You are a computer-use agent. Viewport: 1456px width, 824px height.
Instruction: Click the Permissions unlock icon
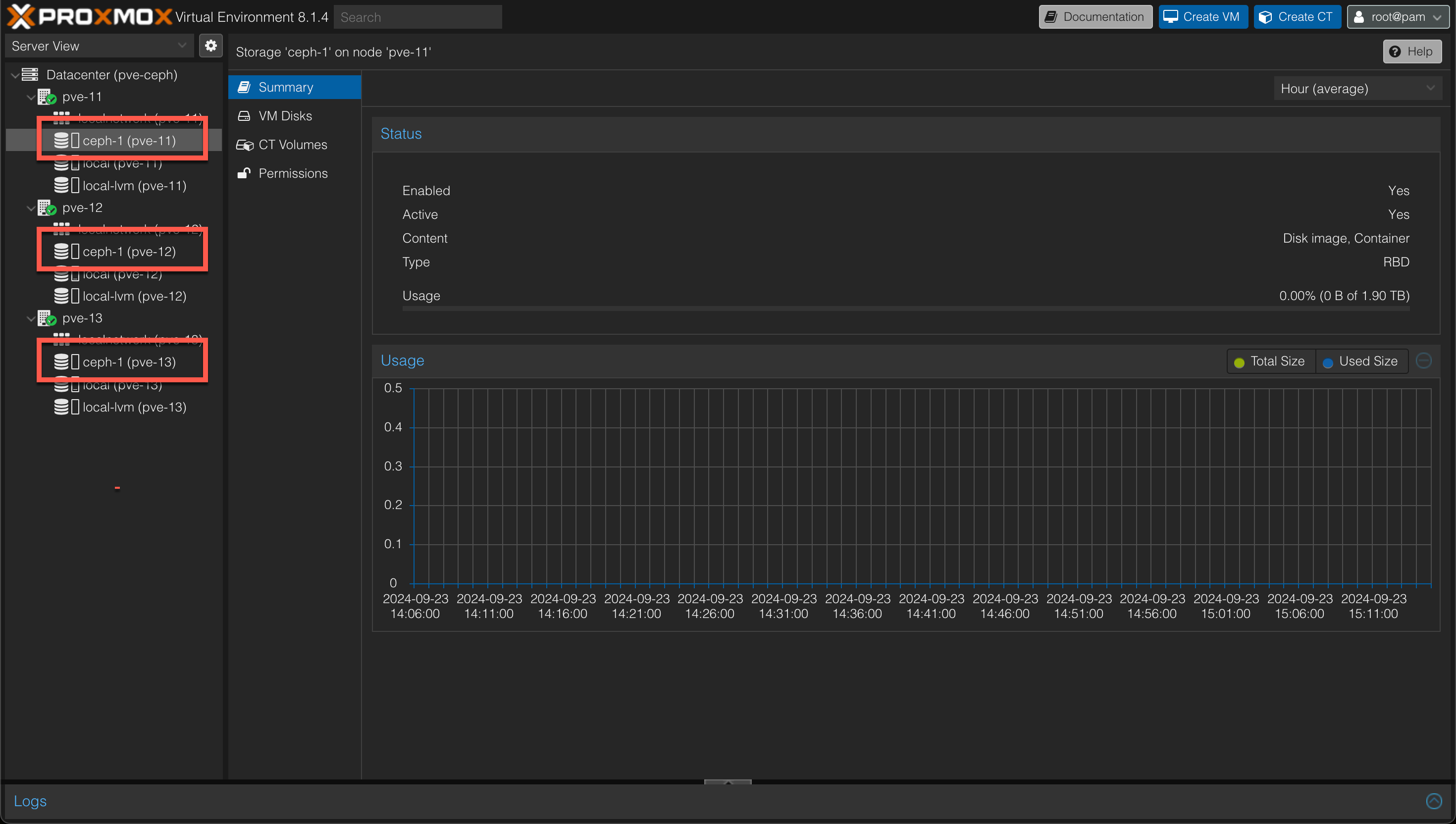[x=244, y=173]
